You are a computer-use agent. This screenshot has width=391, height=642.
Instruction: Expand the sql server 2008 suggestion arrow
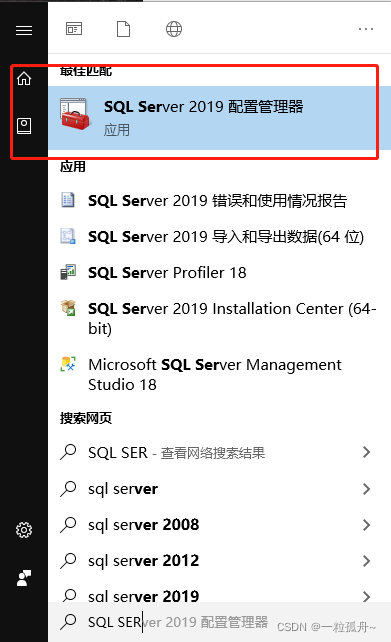pyautogui.click(x=366, y=524)
